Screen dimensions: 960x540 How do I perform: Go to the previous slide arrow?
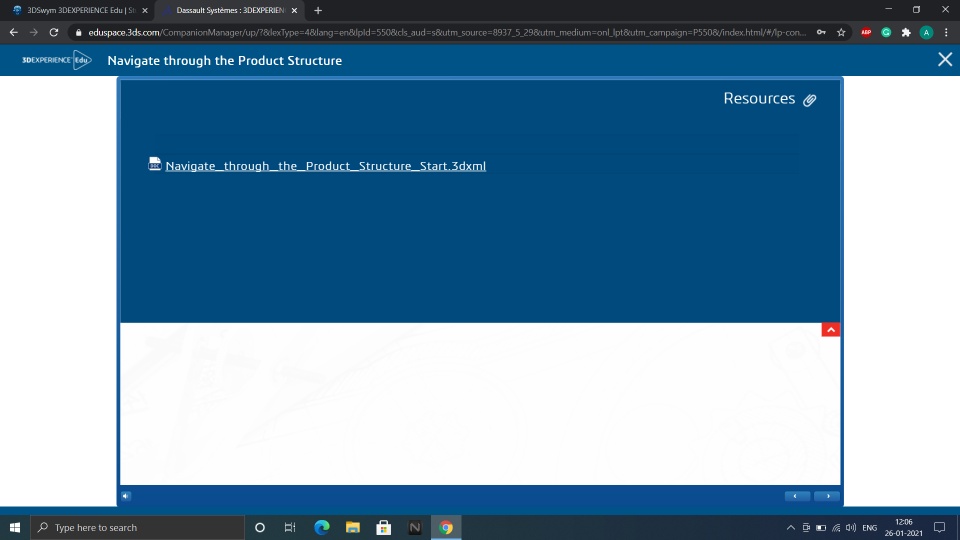tap(797, 496)
